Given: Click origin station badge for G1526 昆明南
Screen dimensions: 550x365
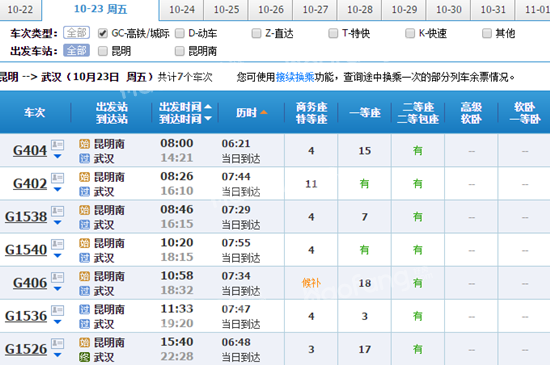Looking at the screenshot, I should (85, 342).
